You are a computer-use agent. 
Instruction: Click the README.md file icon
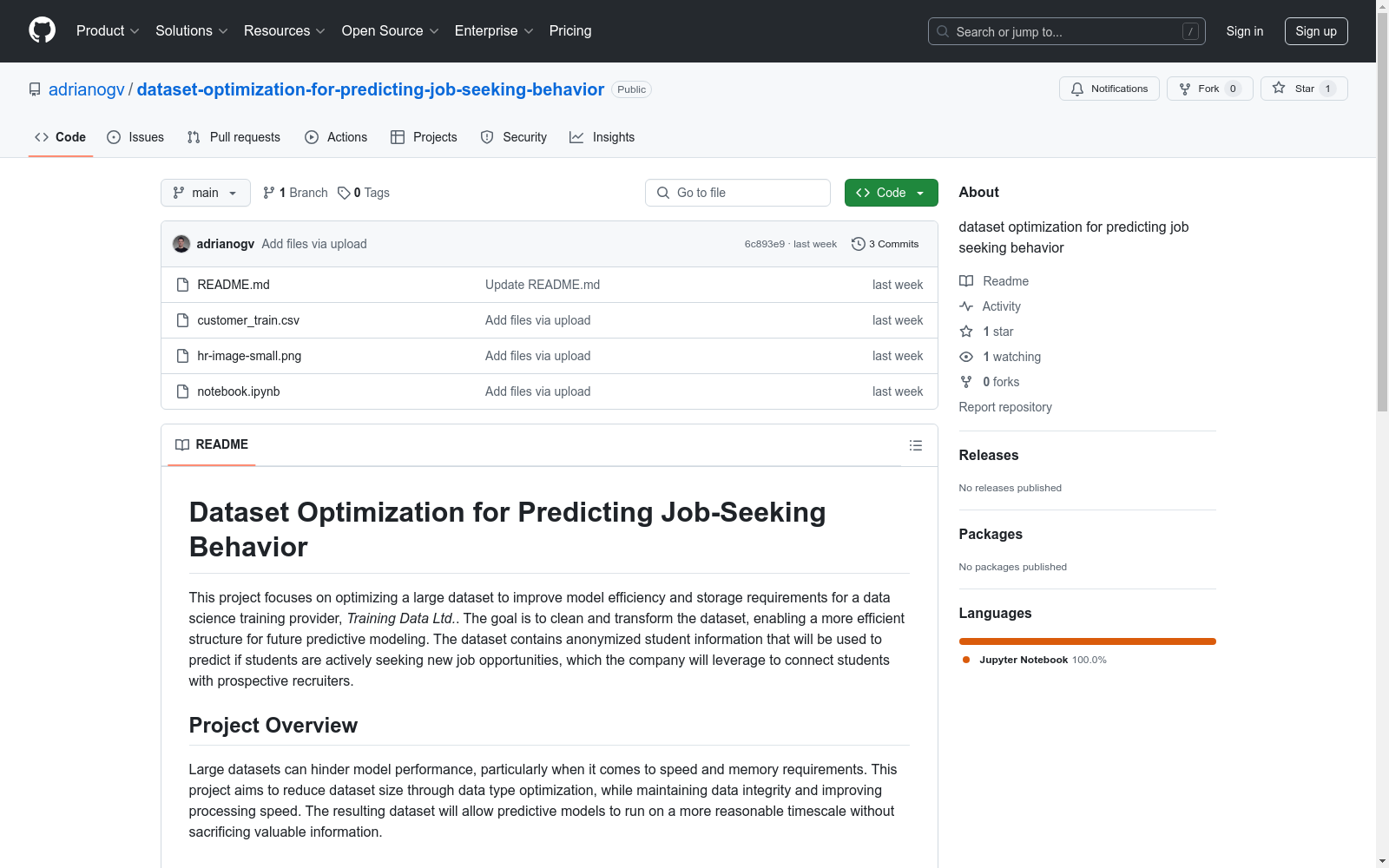182,285
